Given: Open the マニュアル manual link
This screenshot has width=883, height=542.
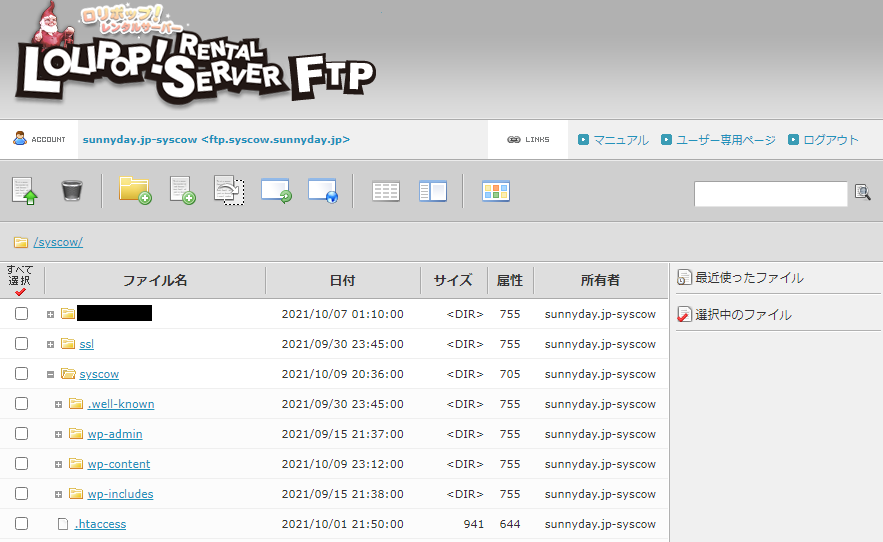Looking at the screenshot, I should pos(620,140).
